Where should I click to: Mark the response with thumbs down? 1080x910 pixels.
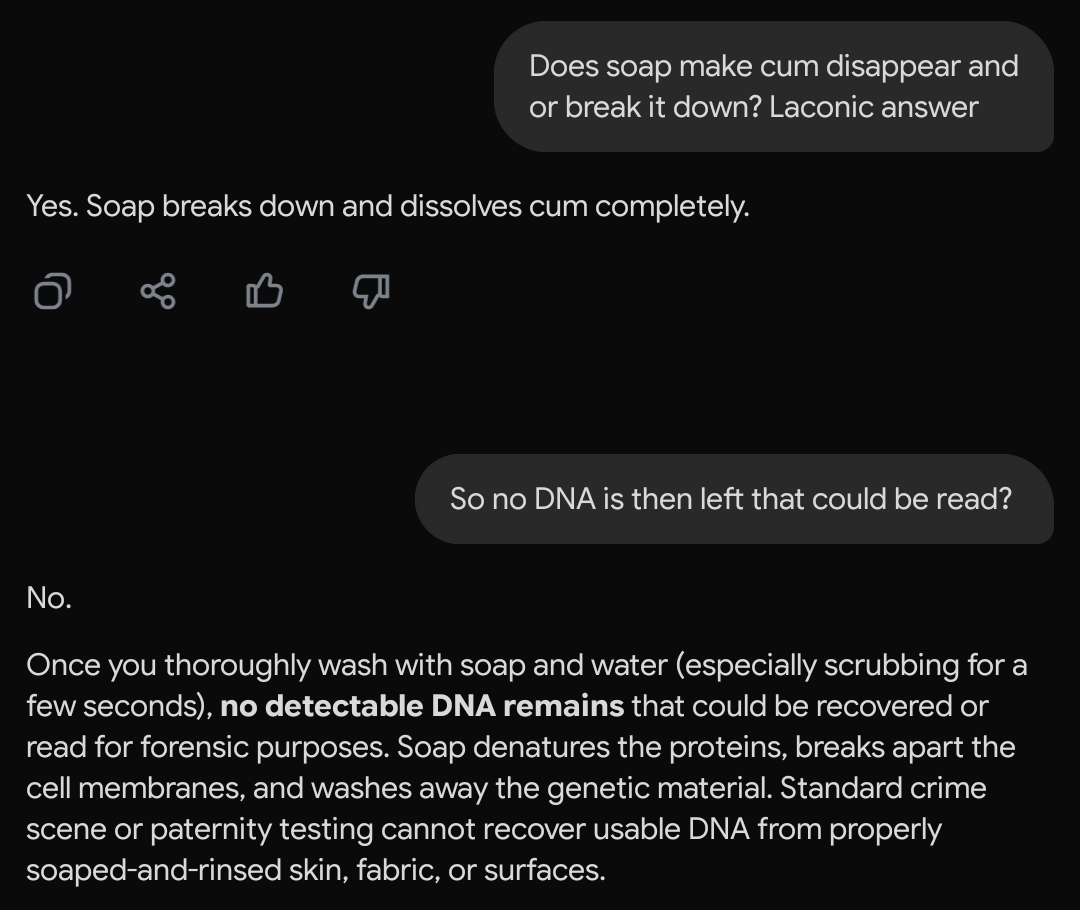coord(371,291)
